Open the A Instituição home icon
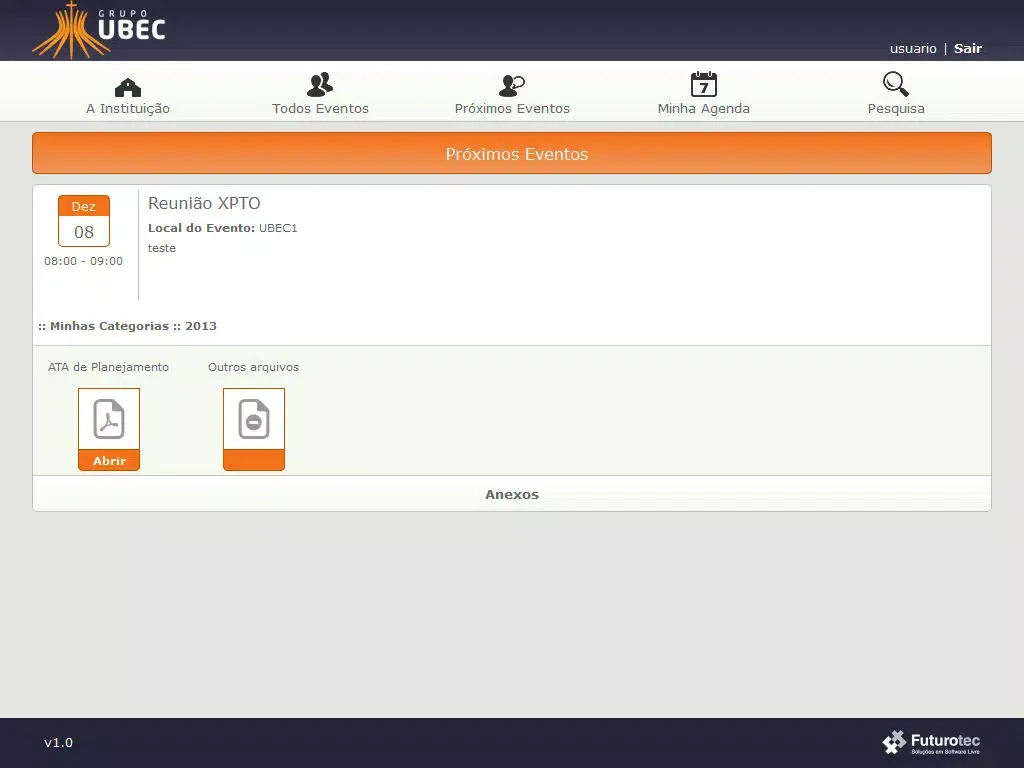 (127, 87)
